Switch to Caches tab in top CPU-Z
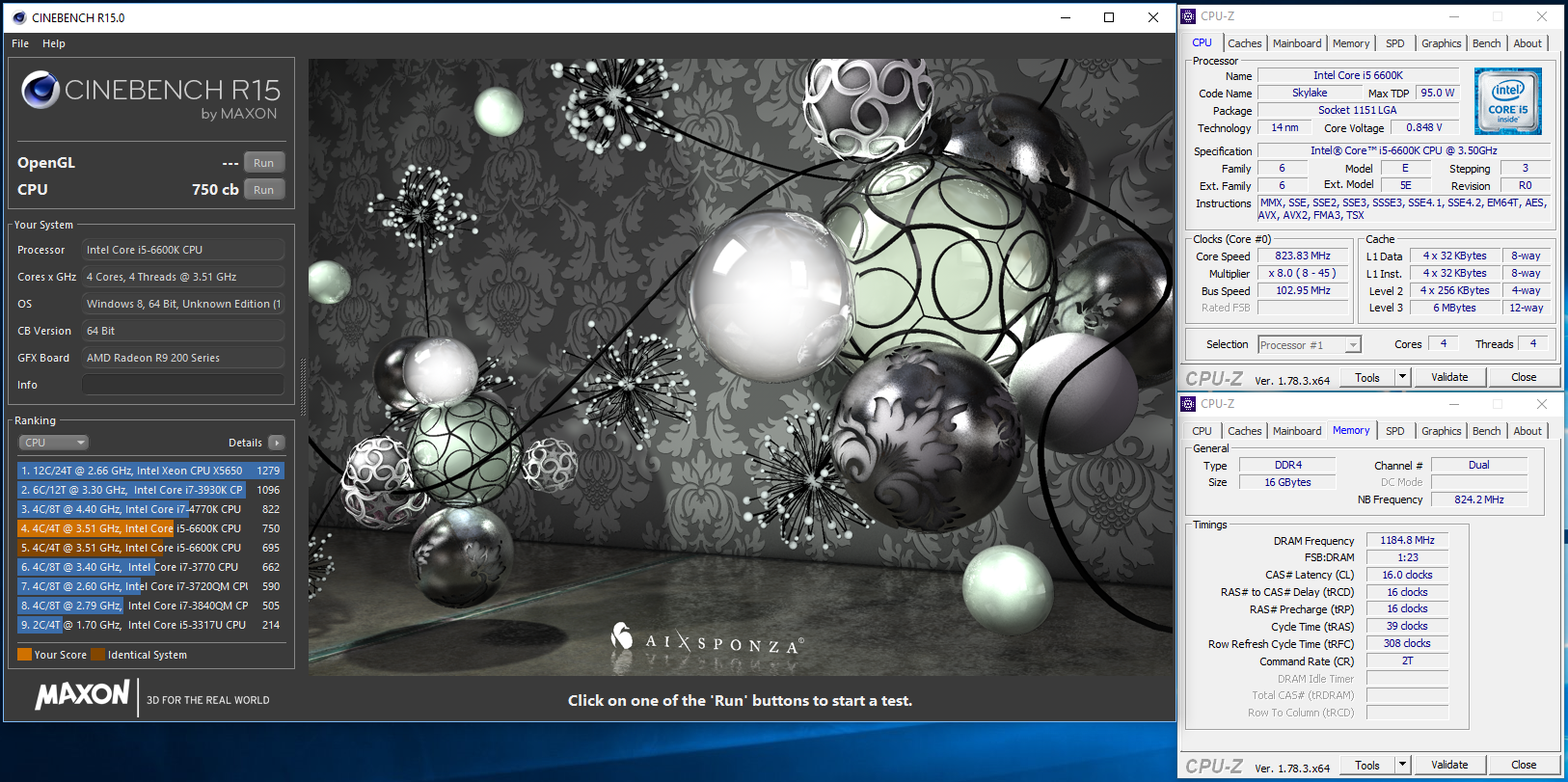Screen dimensions: 1568x782 click(x=1244, y=43)
